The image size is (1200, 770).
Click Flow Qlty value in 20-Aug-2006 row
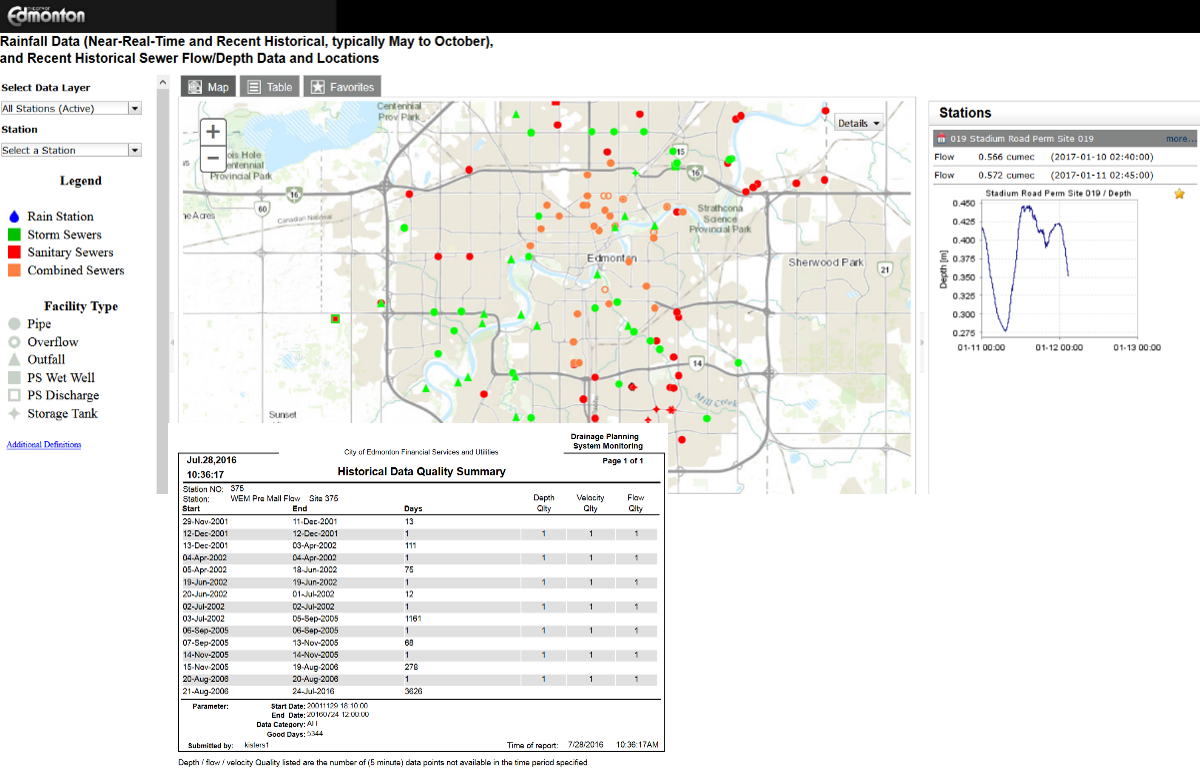click(x=636, y=679)
